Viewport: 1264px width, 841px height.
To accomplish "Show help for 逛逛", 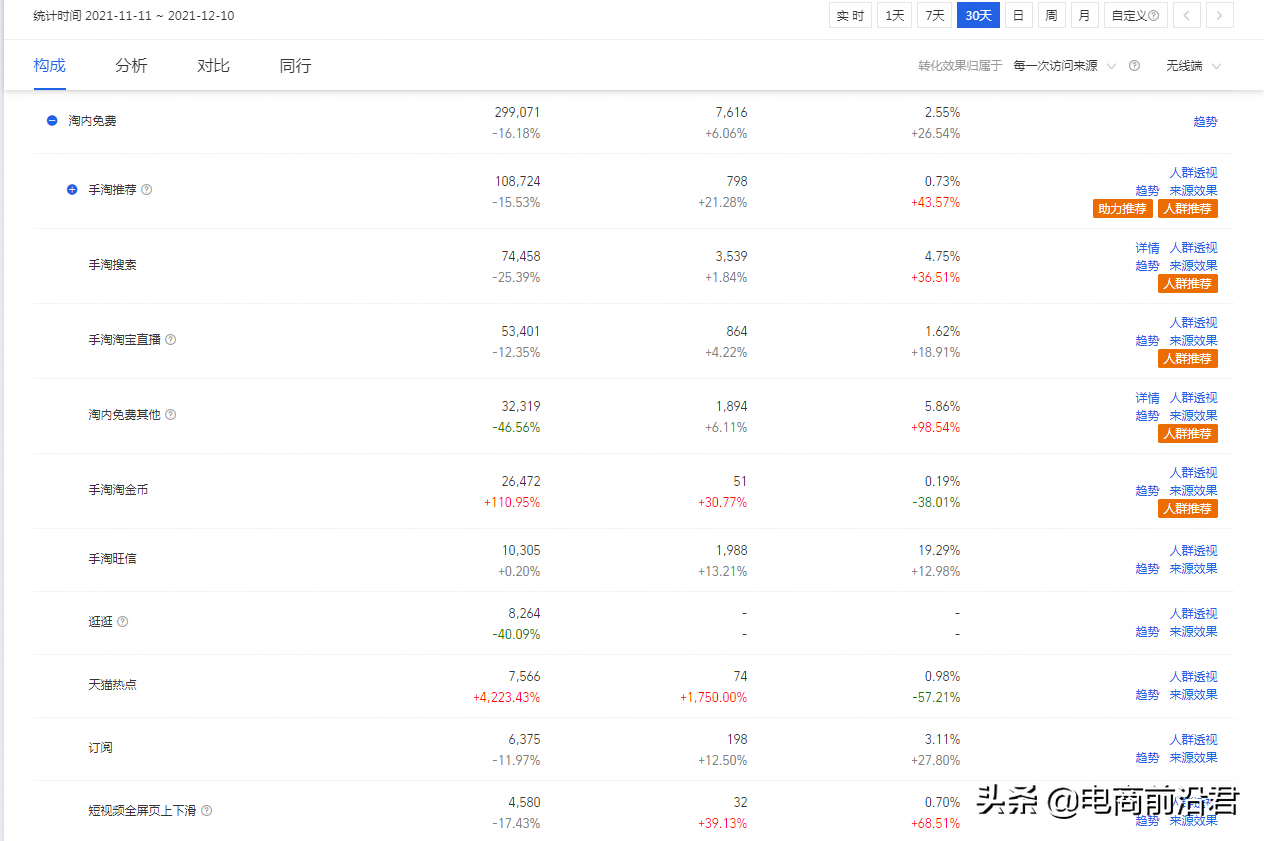I will coord(123,622).
